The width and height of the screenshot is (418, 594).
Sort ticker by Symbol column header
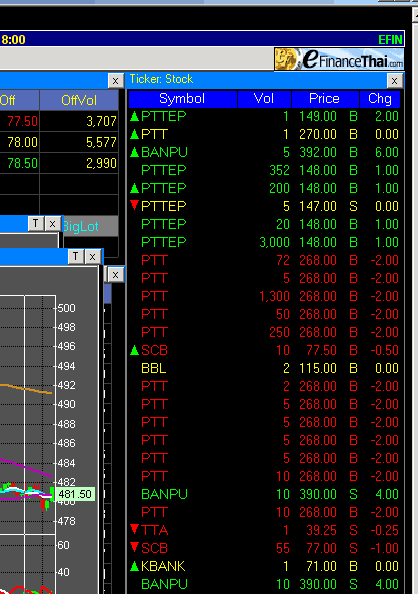[183, 99]
